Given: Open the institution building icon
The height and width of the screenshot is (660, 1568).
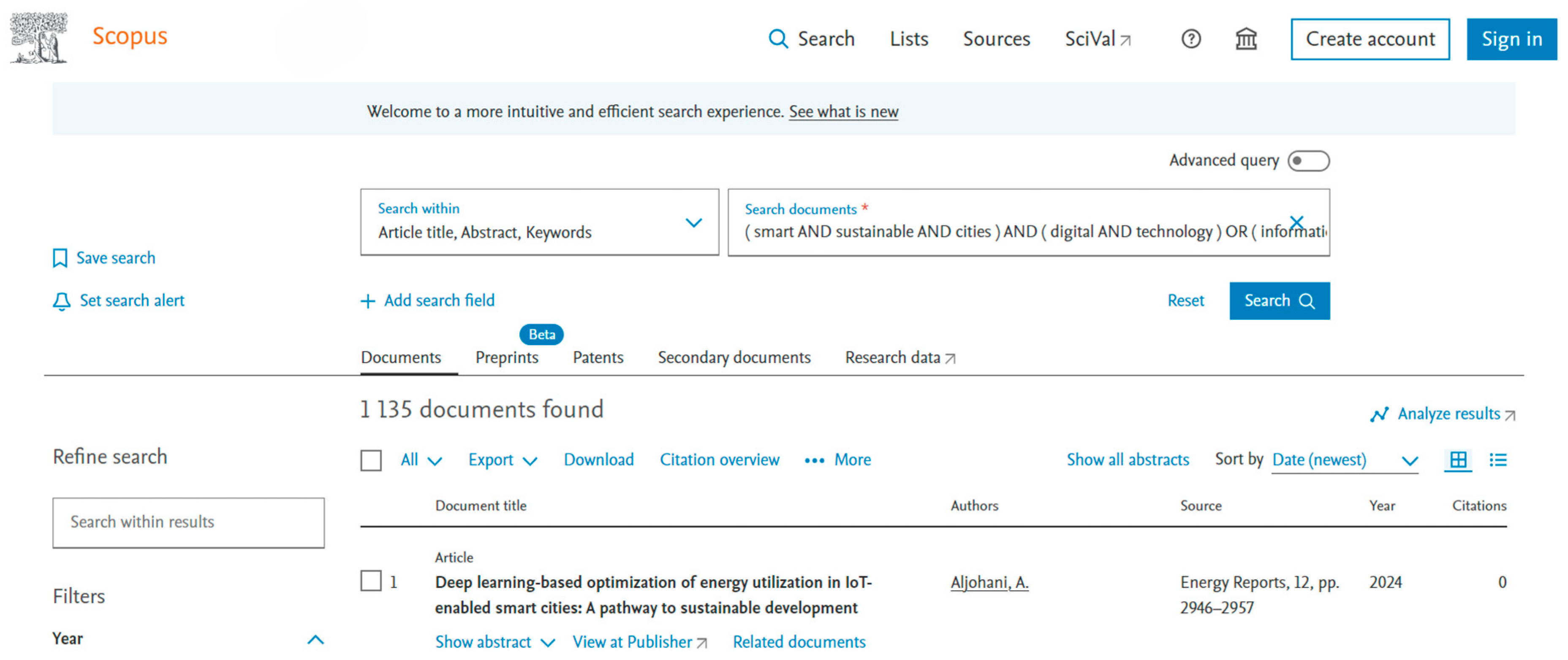Looking at the screenshot, I should (1245, 39).
